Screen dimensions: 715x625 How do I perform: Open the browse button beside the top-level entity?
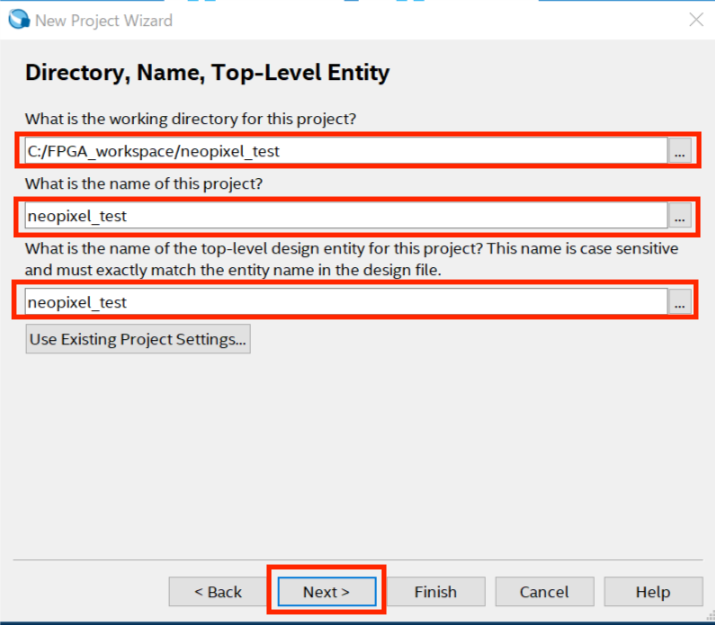680,302
